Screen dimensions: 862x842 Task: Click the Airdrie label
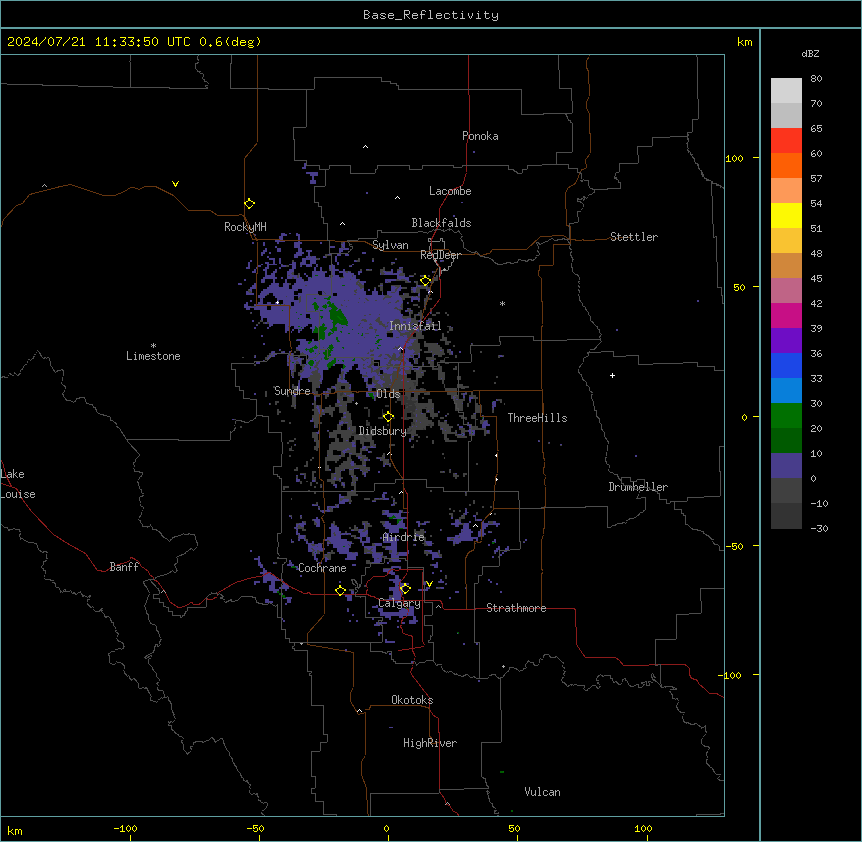404,537
